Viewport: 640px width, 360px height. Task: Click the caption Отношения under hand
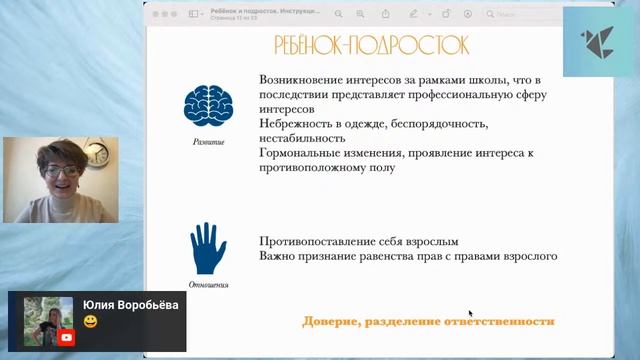tap(209, 285)
